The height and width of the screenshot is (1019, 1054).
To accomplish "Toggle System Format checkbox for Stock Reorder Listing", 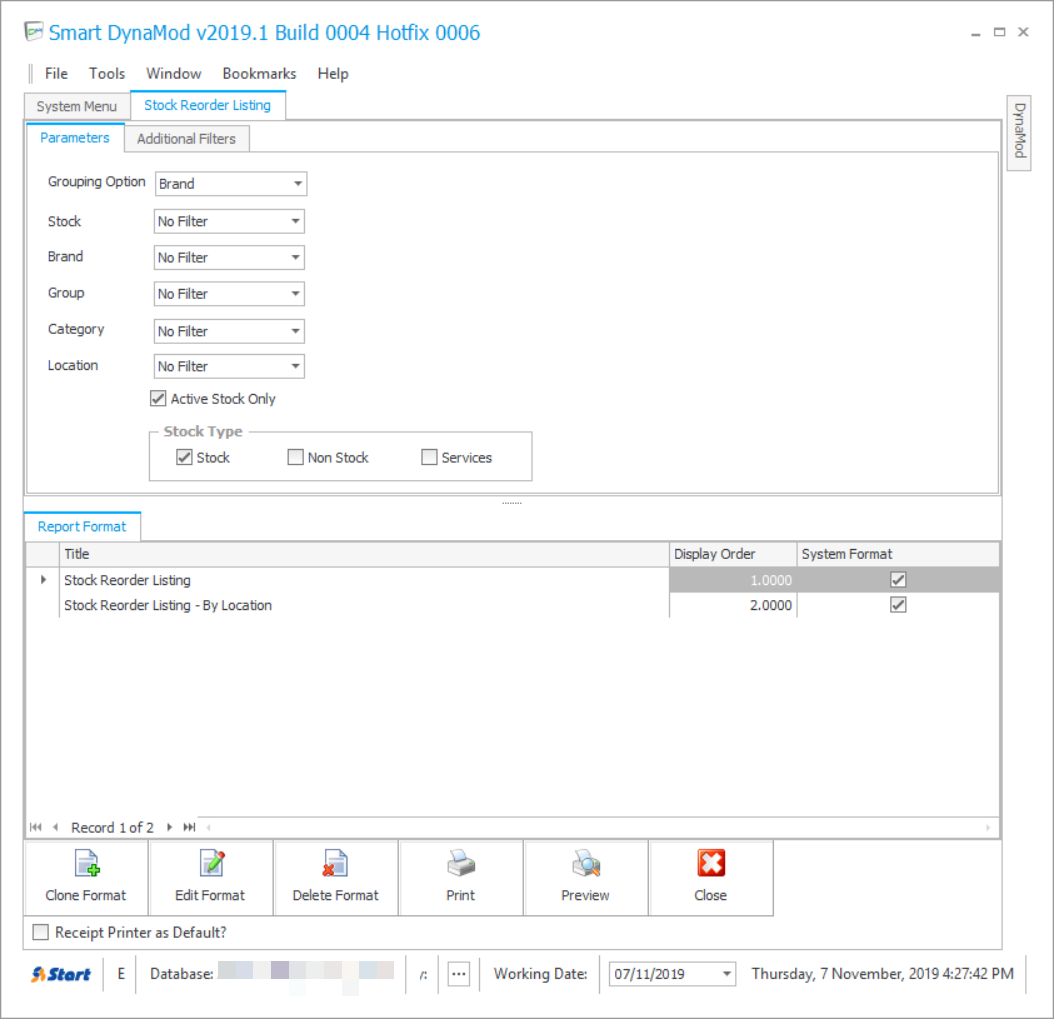I will click(x=898, y=579).
